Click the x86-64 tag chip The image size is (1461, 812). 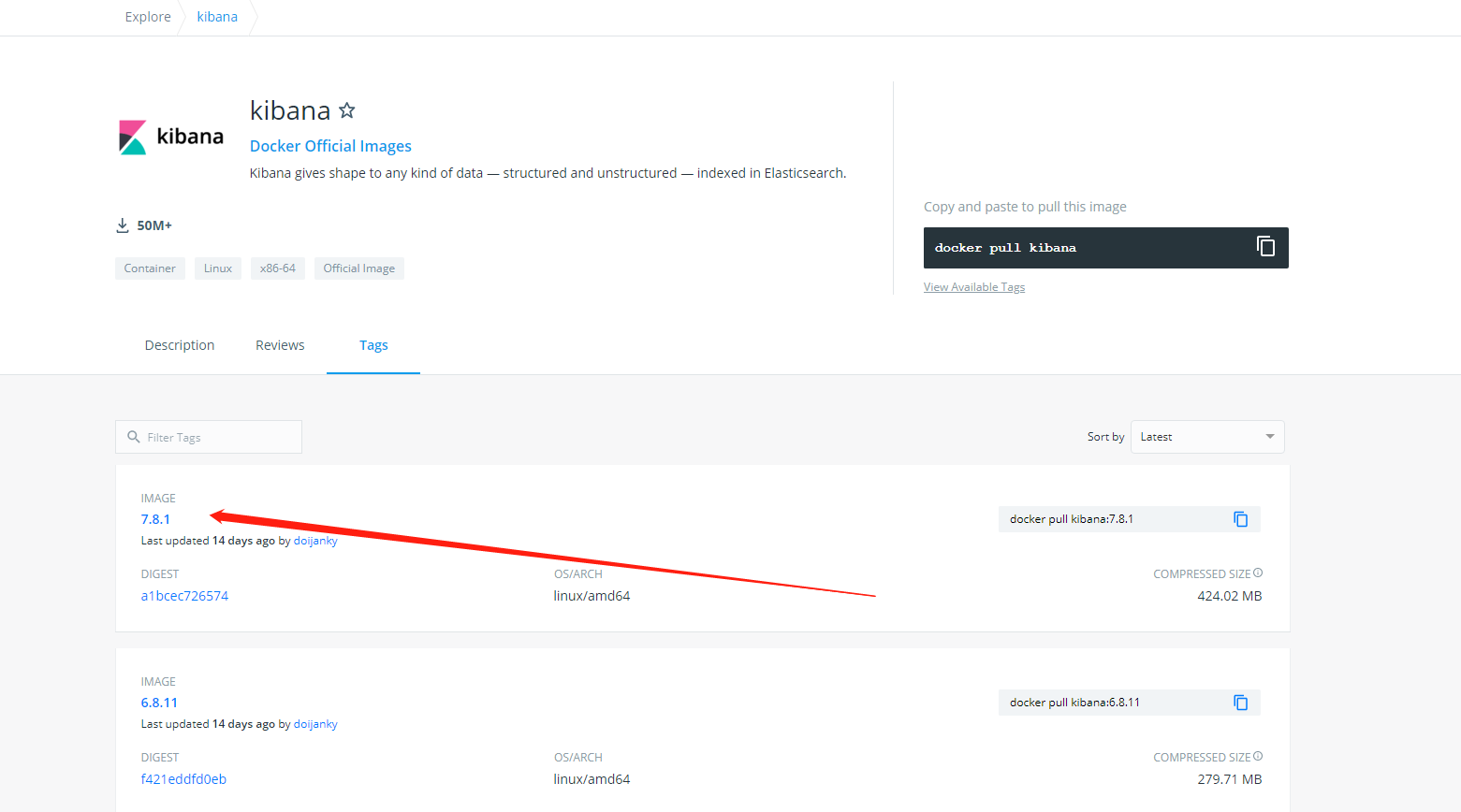click(278, 268)
